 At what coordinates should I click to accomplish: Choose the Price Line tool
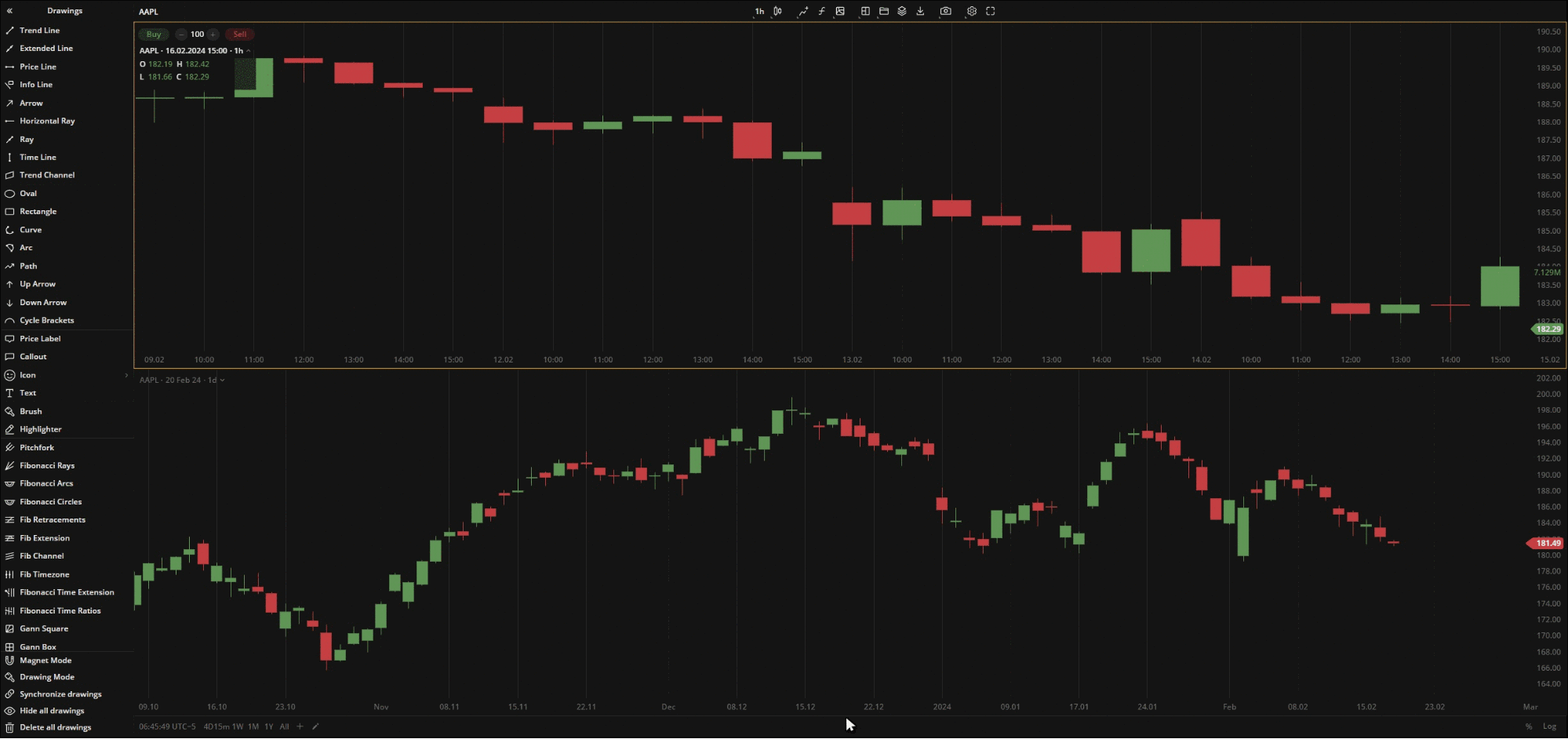tap(38, 67)
